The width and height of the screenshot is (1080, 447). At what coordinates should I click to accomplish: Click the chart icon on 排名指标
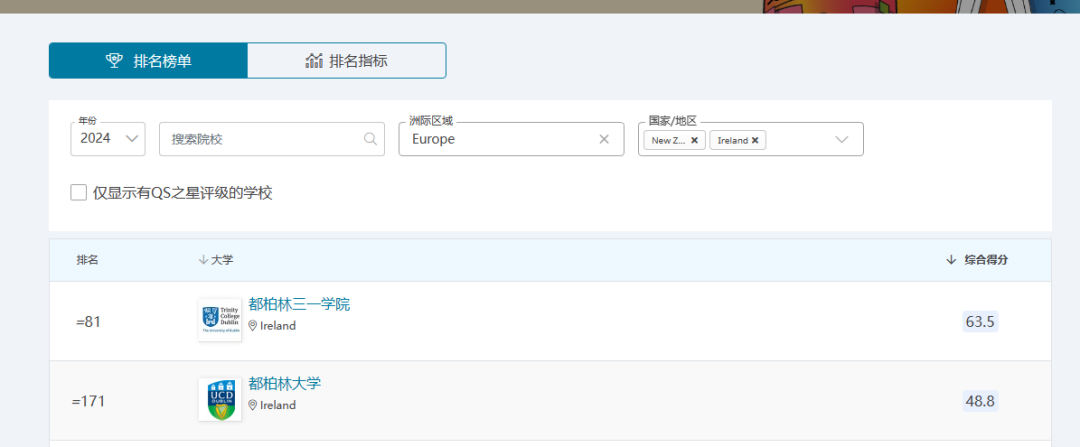pyautogui.click(x=313, y=61)
